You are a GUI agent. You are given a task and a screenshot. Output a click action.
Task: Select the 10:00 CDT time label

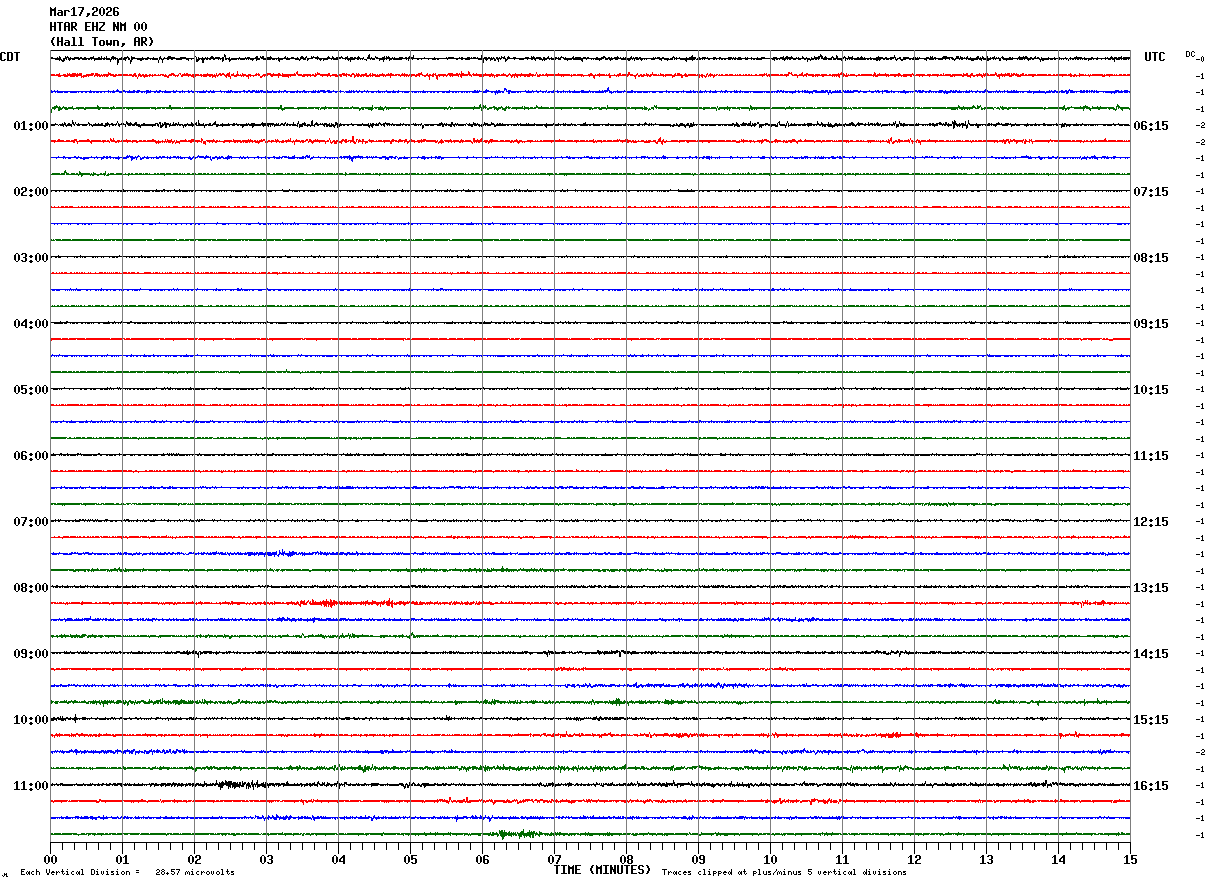pyautogui.click(x=31, y=720)
